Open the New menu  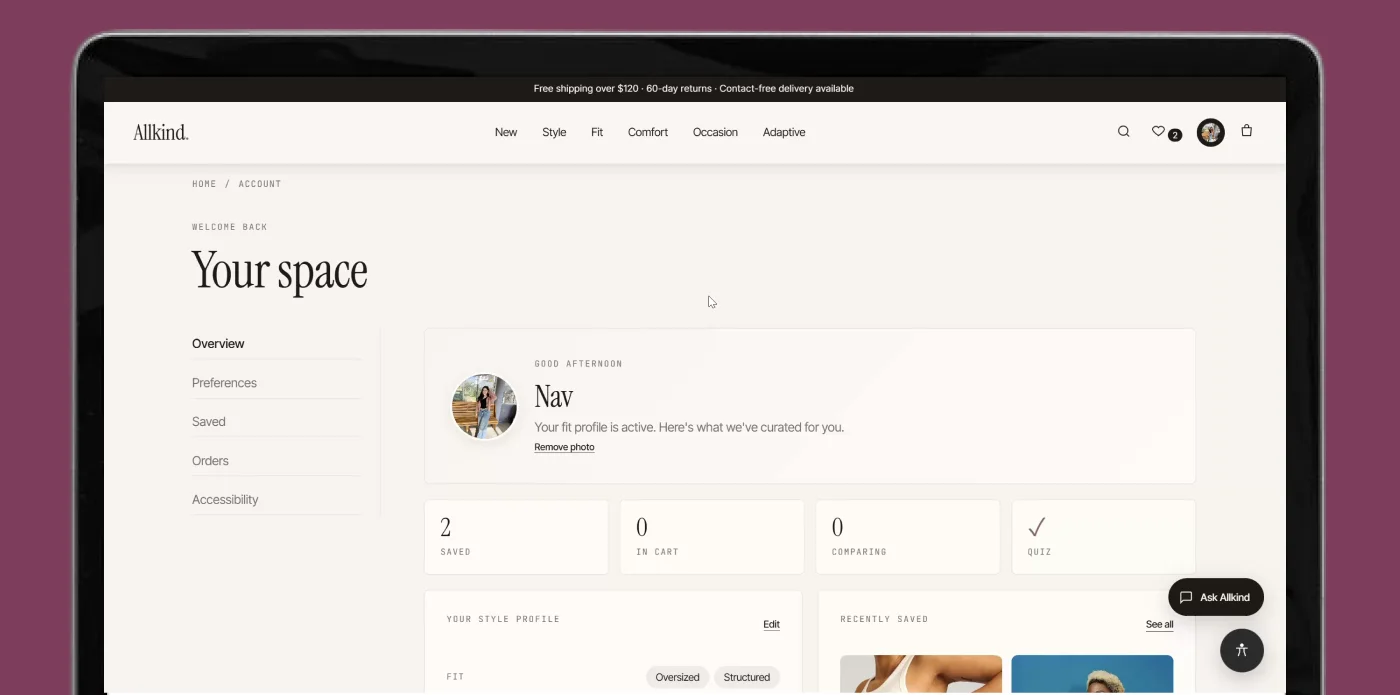point(506,132)
